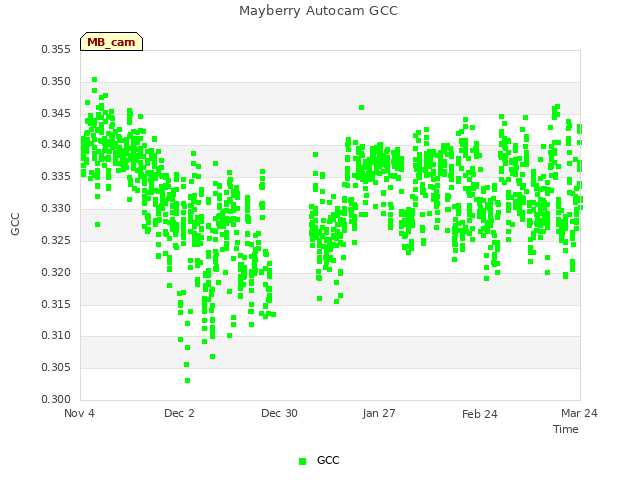Click the 0.325 y-axis tick label

[x=56, y=240]
